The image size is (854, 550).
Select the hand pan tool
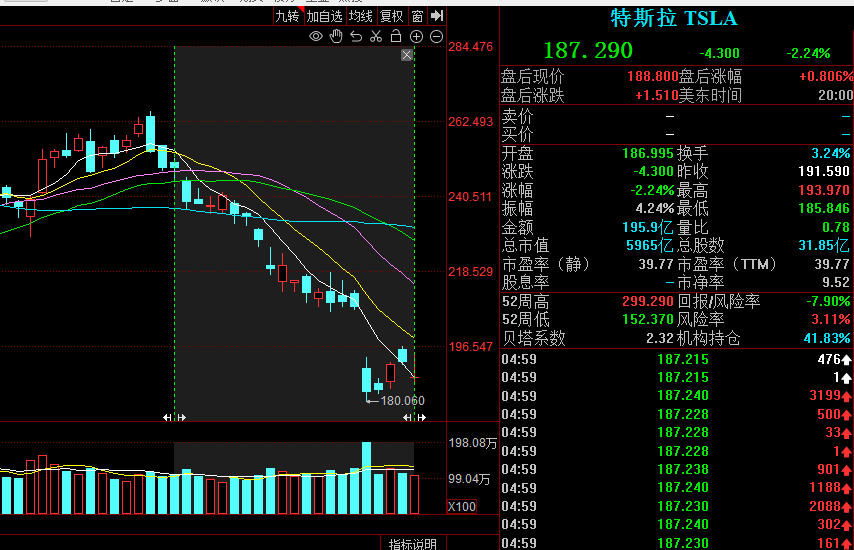[336, 36]
